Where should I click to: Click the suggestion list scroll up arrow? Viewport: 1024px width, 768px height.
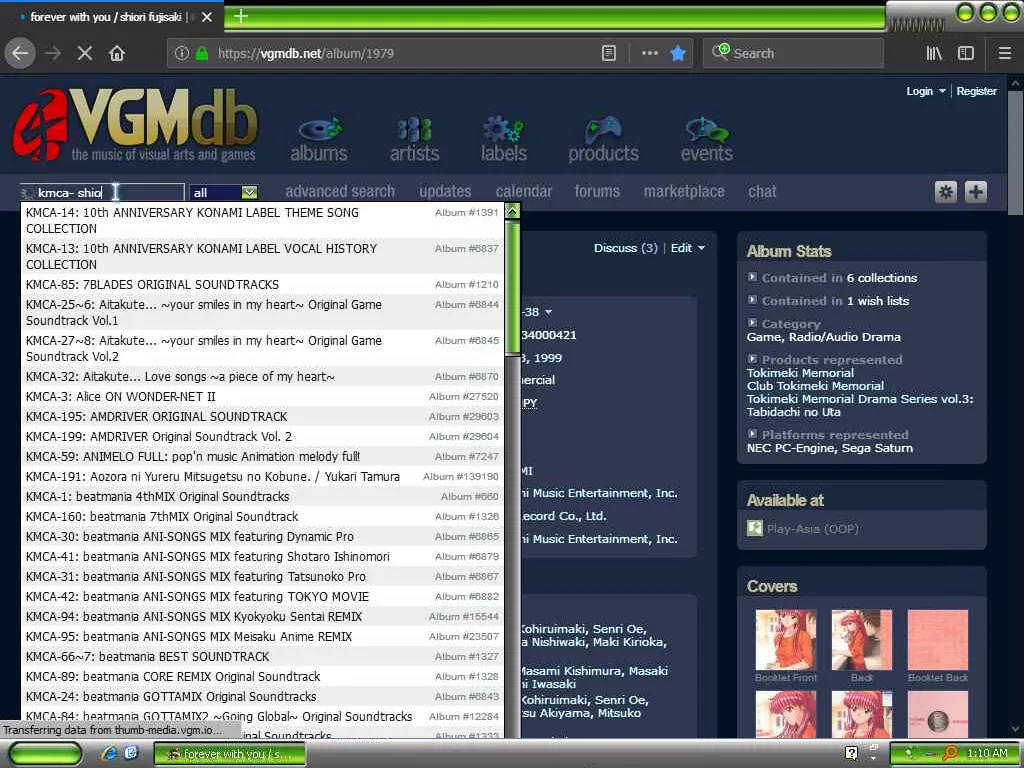click(x=513, y=211)
